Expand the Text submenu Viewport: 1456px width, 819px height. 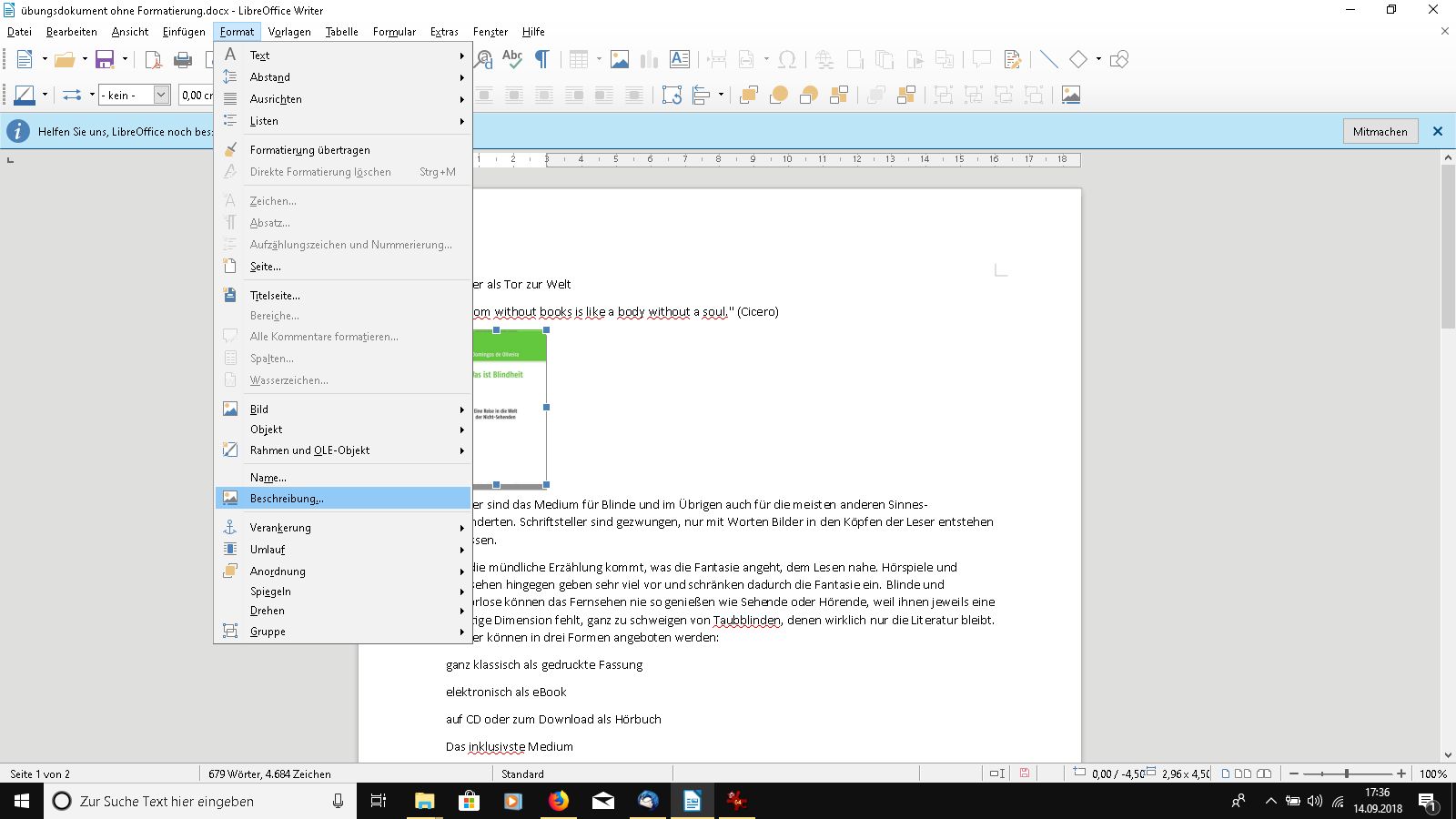[343, 56]
